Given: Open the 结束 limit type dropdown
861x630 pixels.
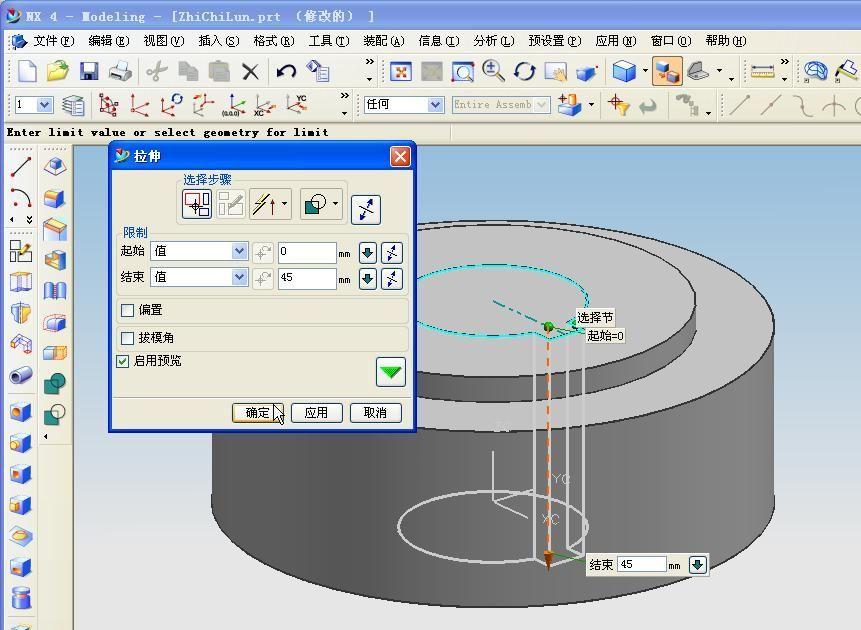Looking at the screenshot, I should pos(239,277).
